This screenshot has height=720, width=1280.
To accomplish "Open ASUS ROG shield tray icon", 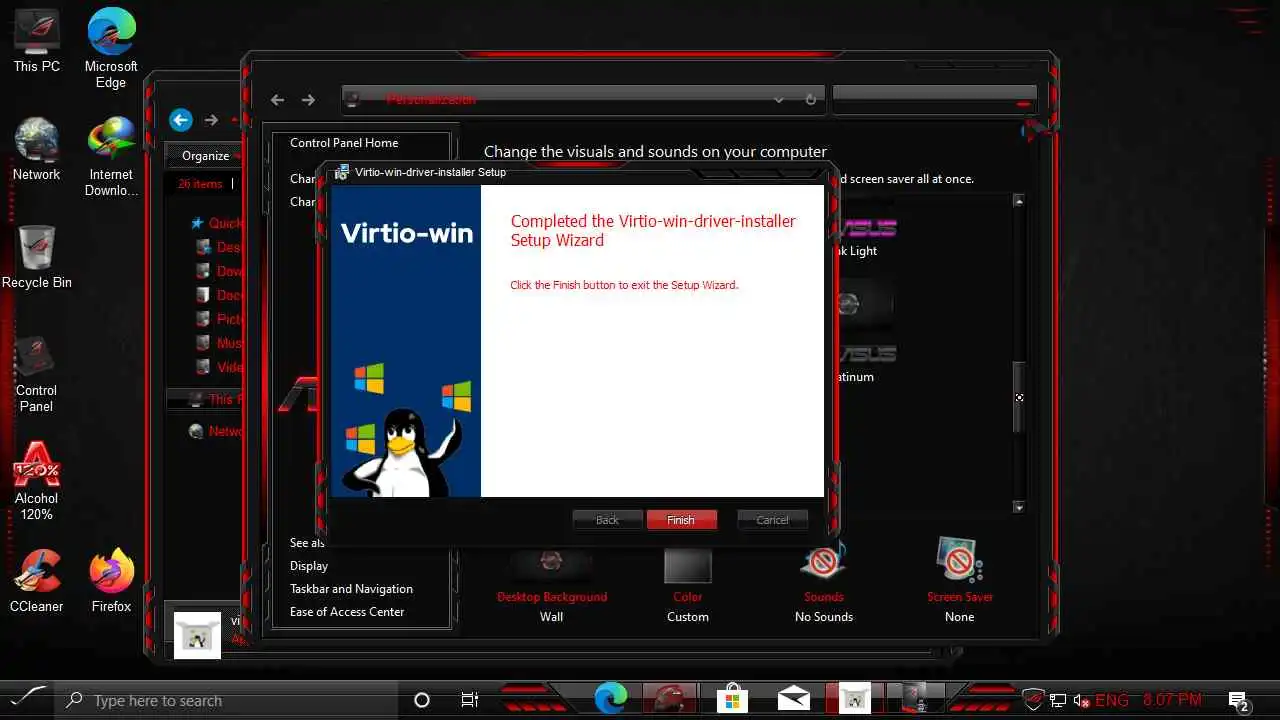I will tap(1034, 700).
